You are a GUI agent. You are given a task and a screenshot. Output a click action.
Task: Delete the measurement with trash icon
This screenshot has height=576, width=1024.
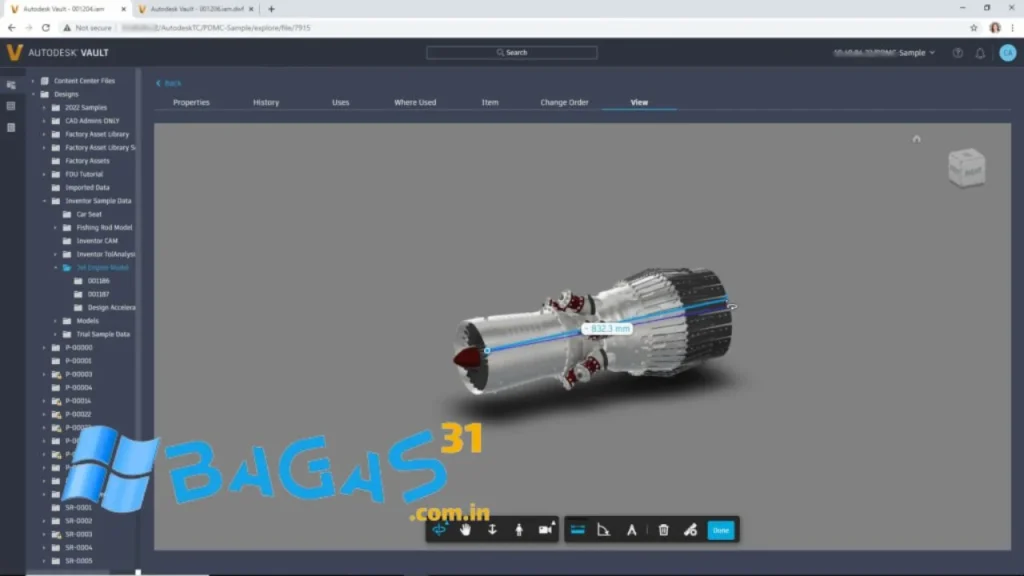tap(663, 530)
